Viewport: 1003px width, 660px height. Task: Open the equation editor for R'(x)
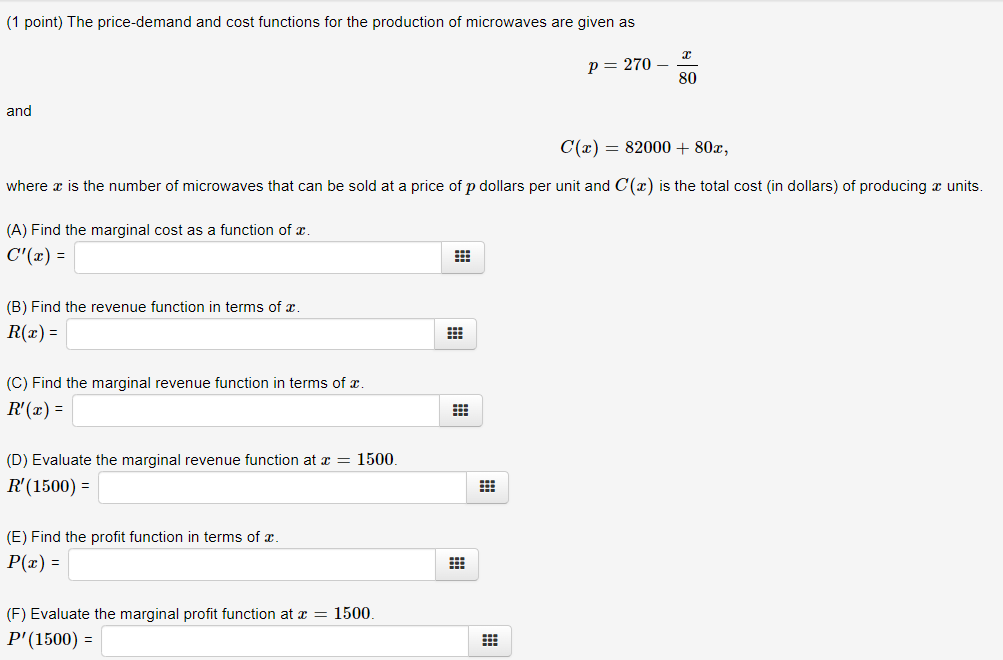pos(460,410)
